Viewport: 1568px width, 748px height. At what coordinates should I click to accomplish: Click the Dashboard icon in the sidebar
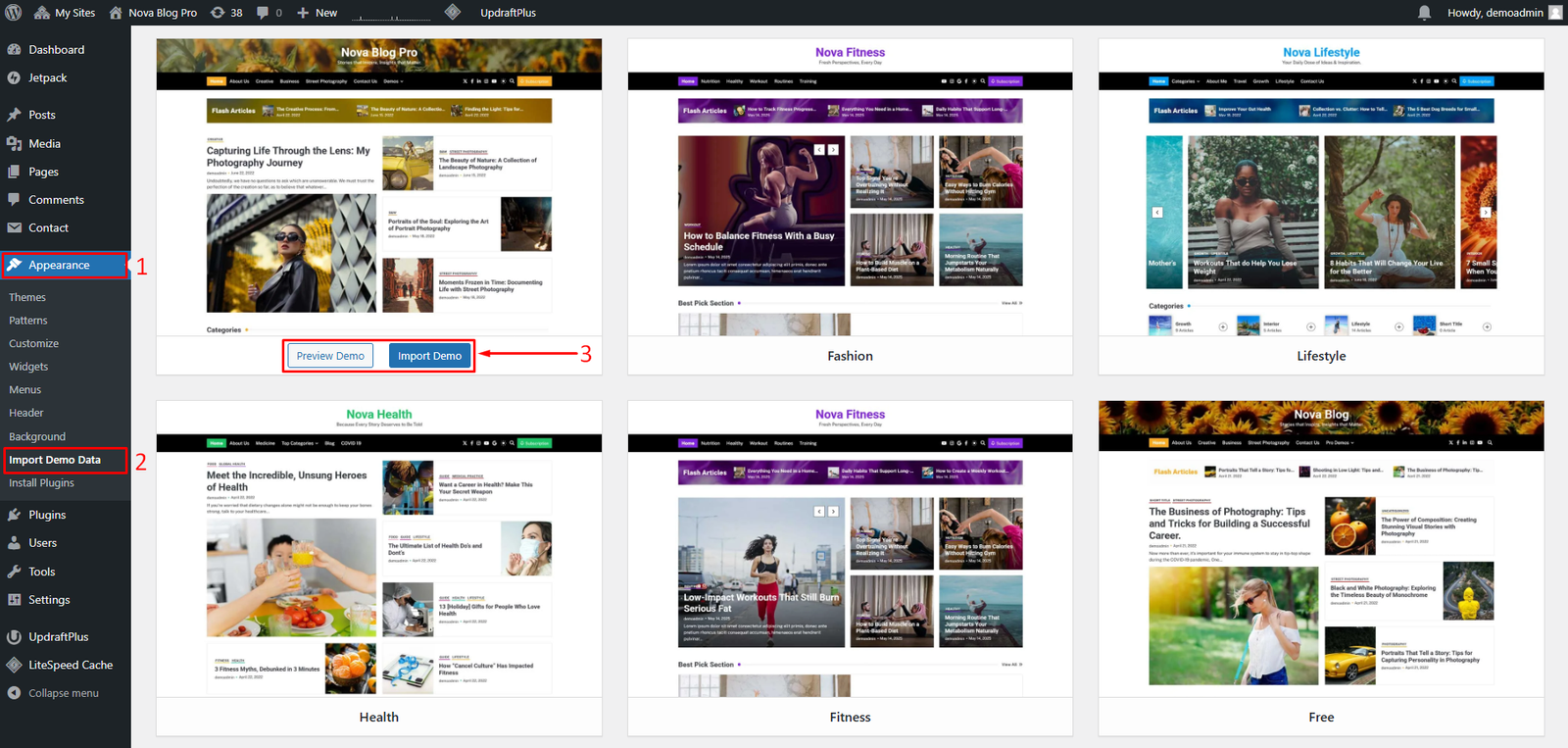tap(15, 50)
